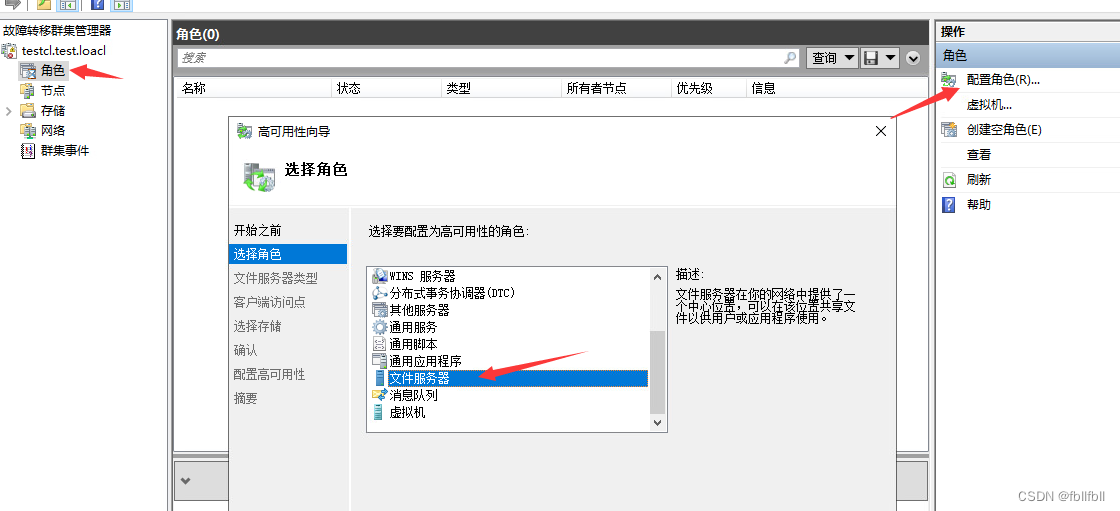
Task: Select 通用脚本 role icon
Action: (x=380, y=344)
